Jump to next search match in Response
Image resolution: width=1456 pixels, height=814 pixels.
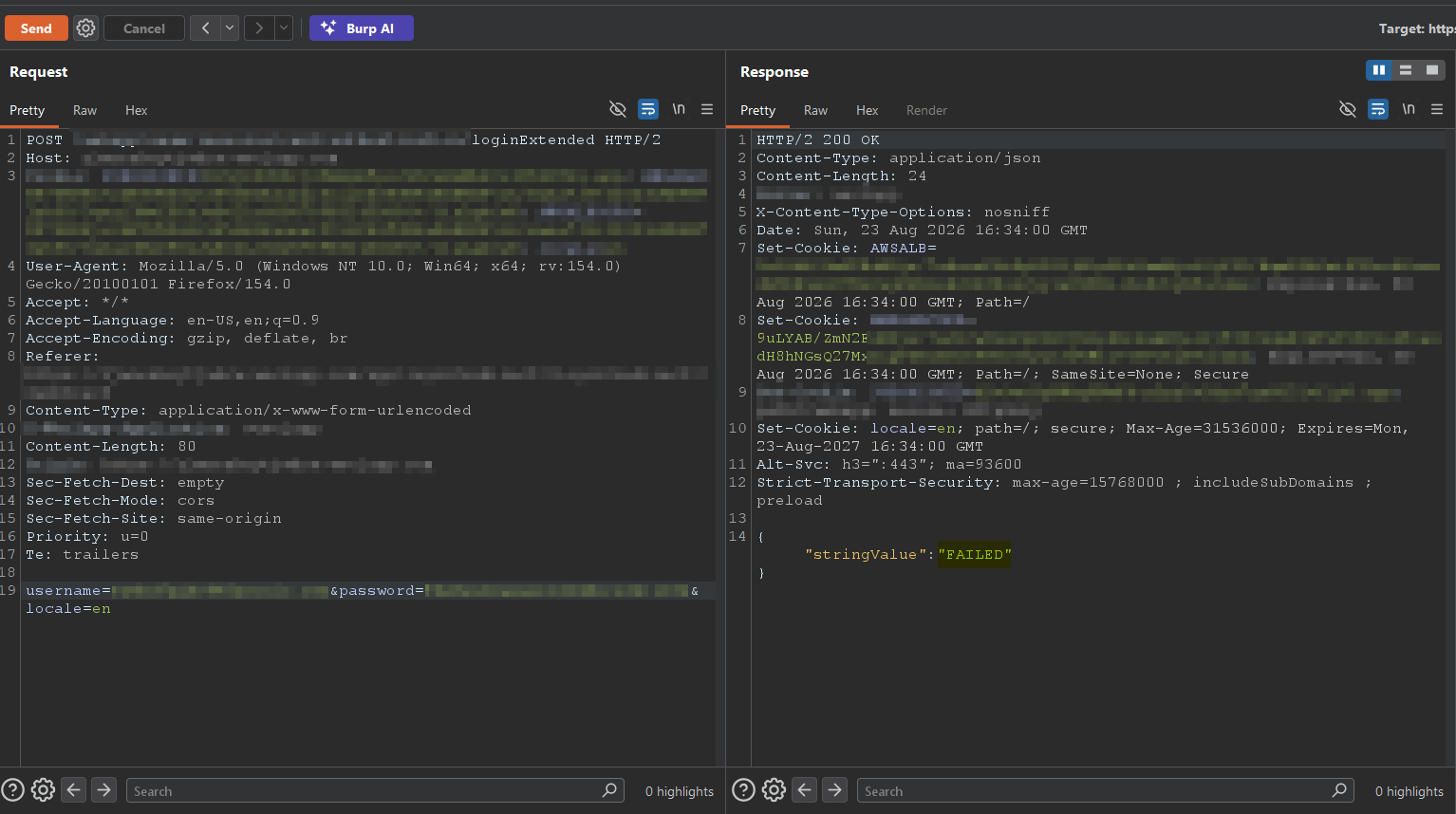point(835,789)
